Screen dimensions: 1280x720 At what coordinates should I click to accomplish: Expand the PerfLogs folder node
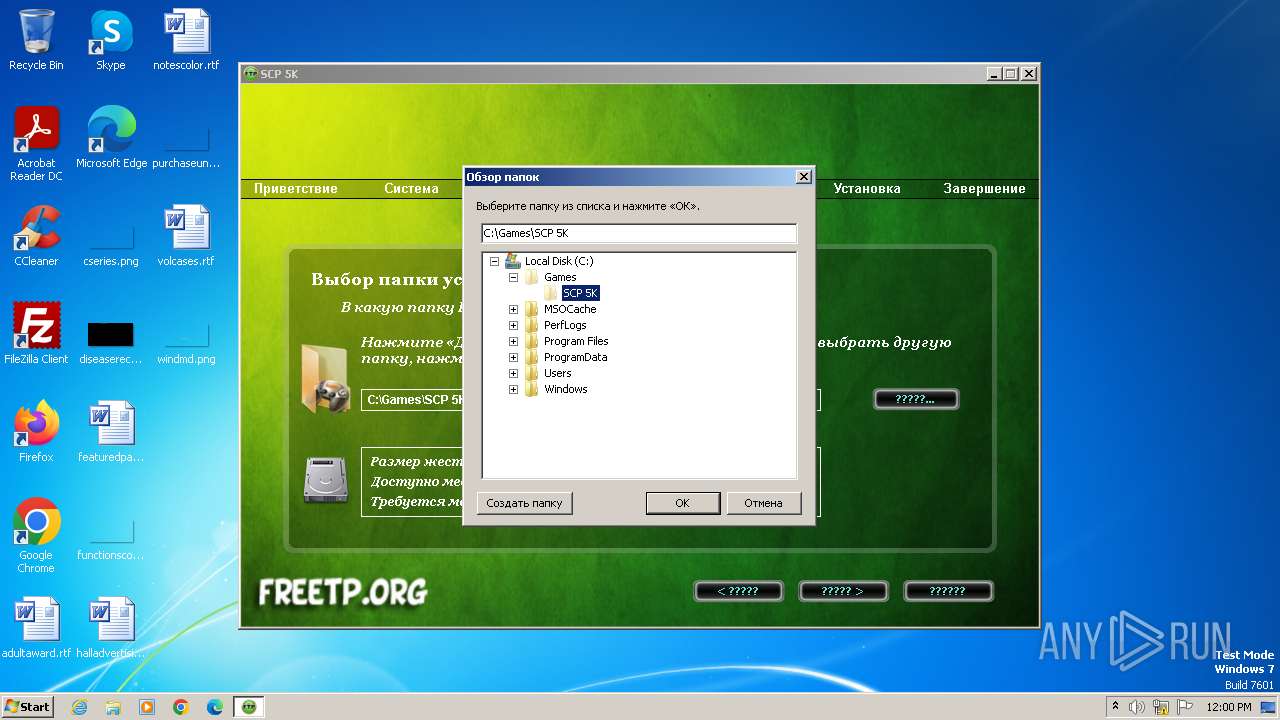(513, 325)
